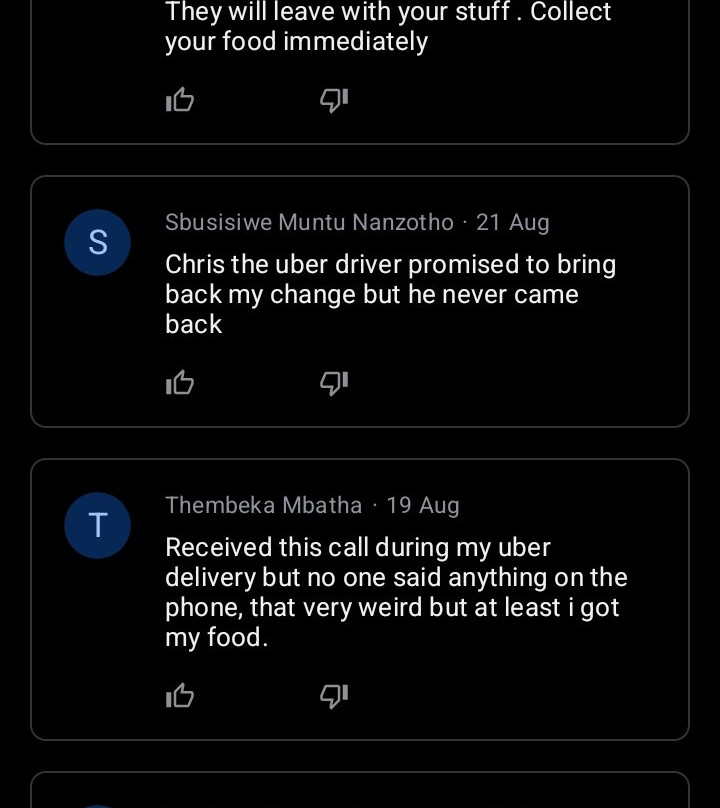The height and width of the screenshot is (808, 720).
Task: Tap the line 'Received this call during my uber'
Action: pos(358,548)
